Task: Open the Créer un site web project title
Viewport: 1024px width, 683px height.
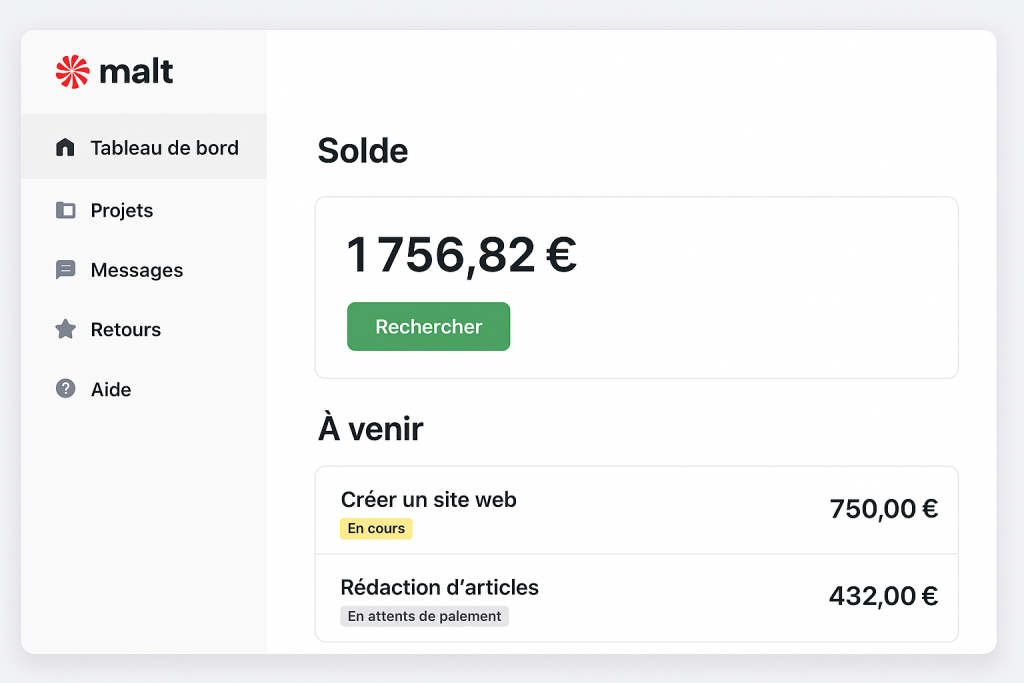Action: coord(429,499)
